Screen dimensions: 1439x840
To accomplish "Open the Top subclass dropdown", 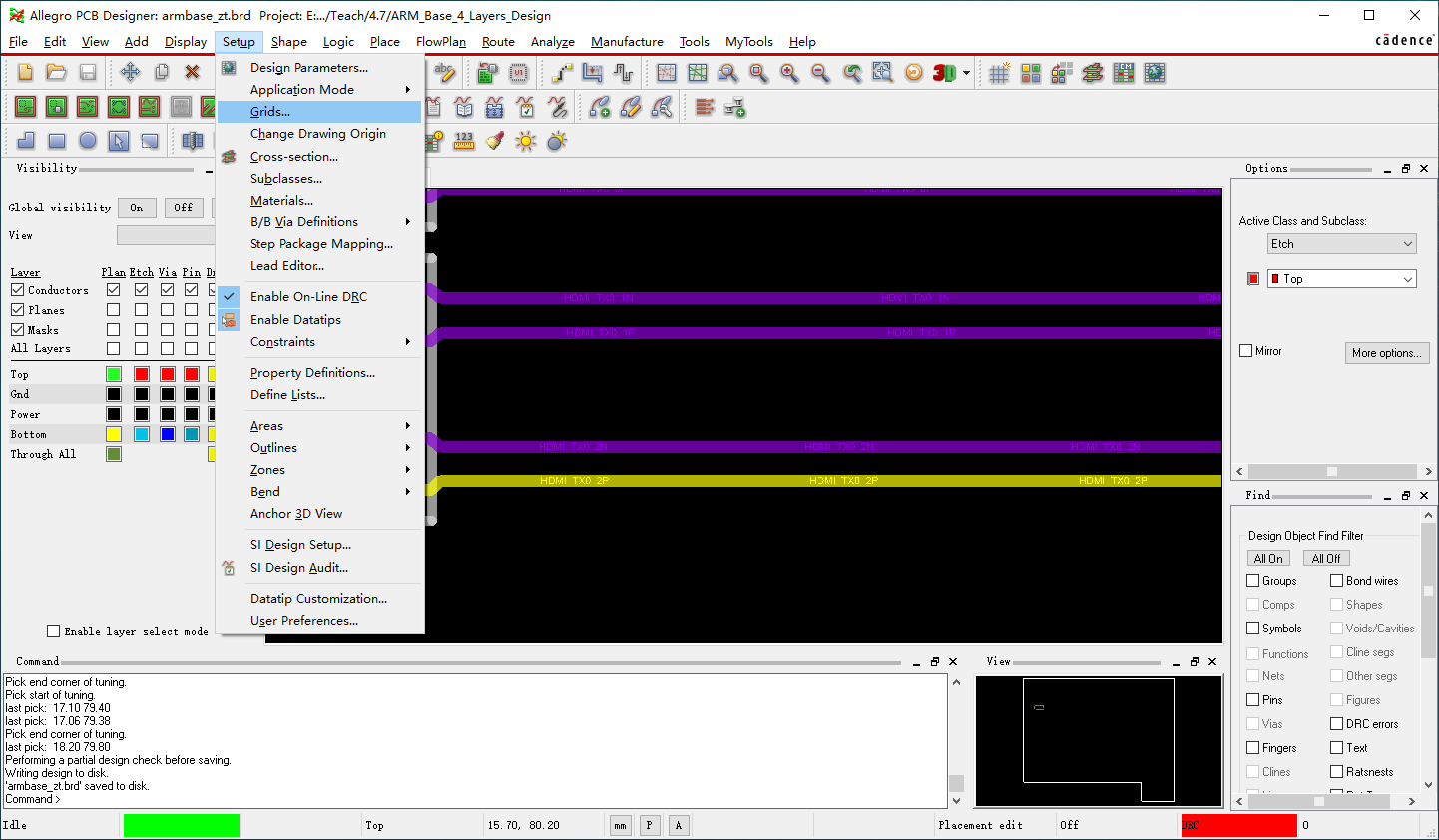I will 1342,279.
